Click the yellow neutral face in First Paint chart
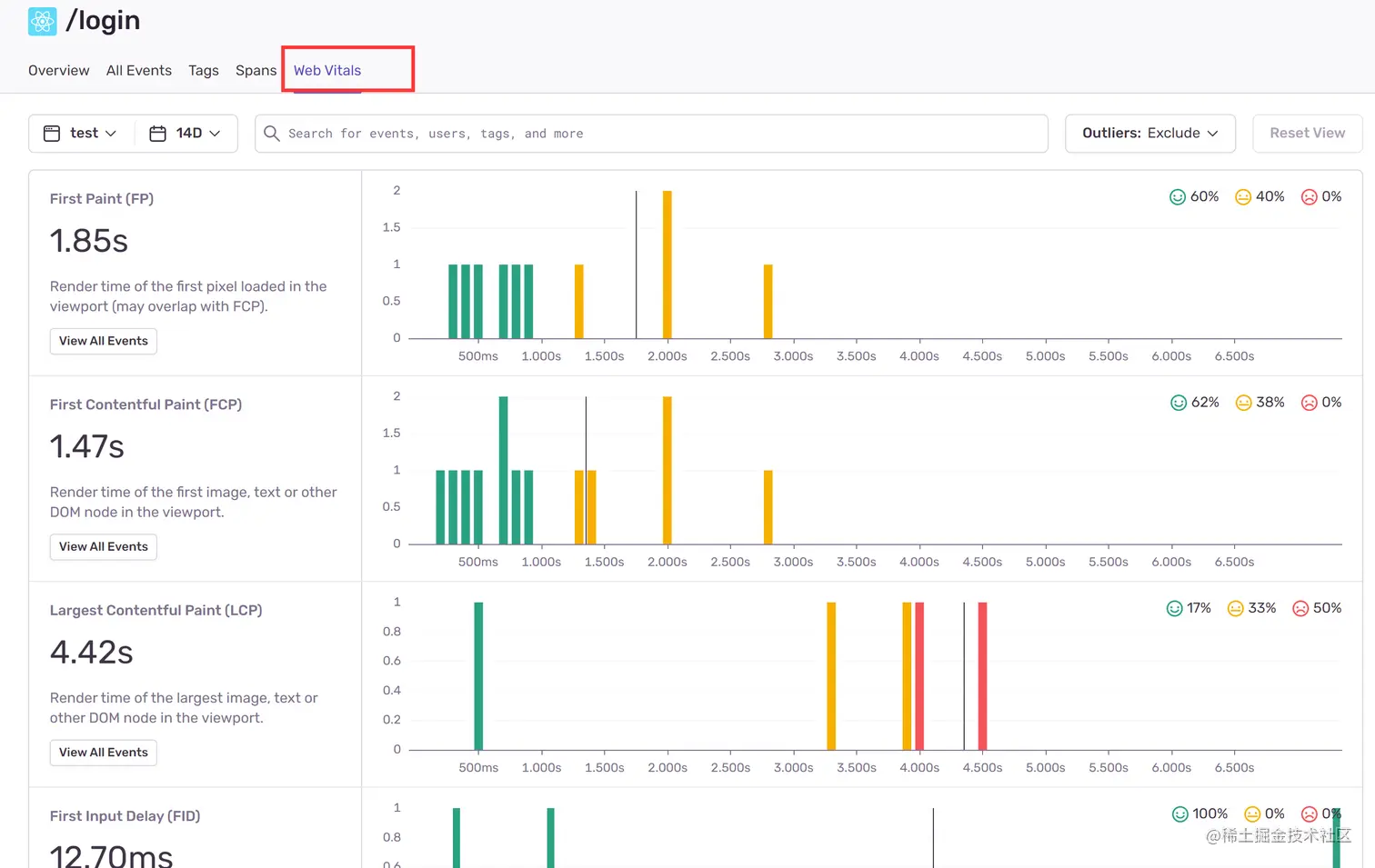1375x868 pixels. click(1242, 196)
